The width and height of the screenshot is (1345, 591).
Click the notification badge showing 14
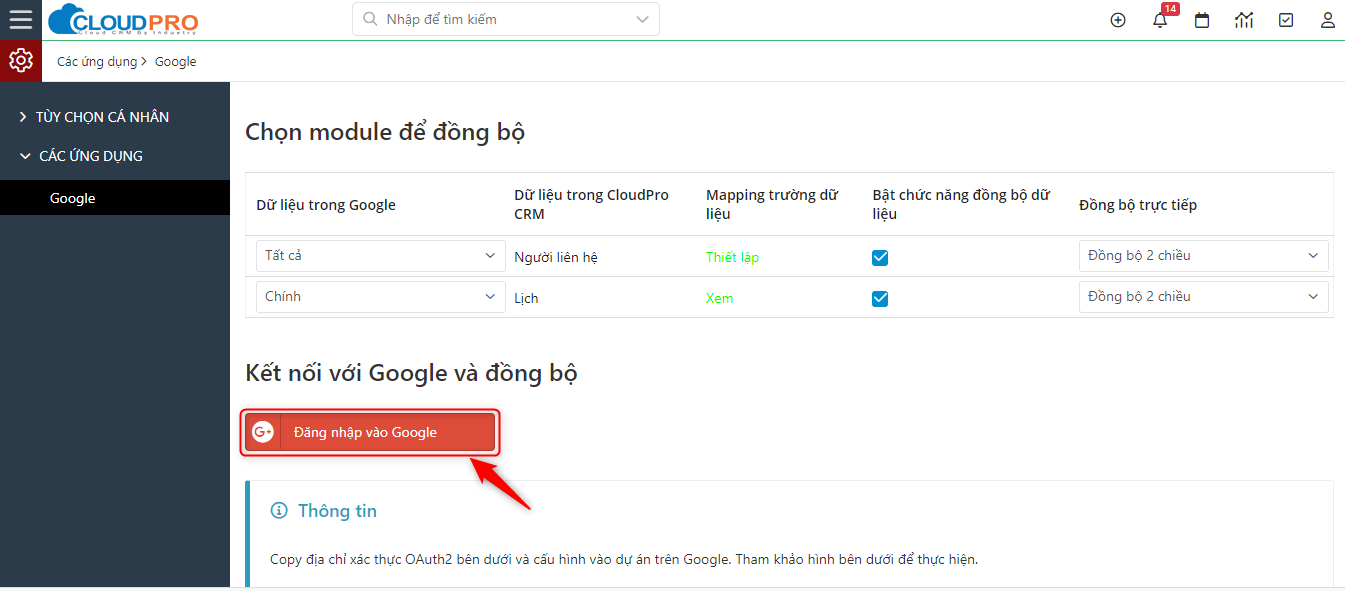tap(1170, 9)
